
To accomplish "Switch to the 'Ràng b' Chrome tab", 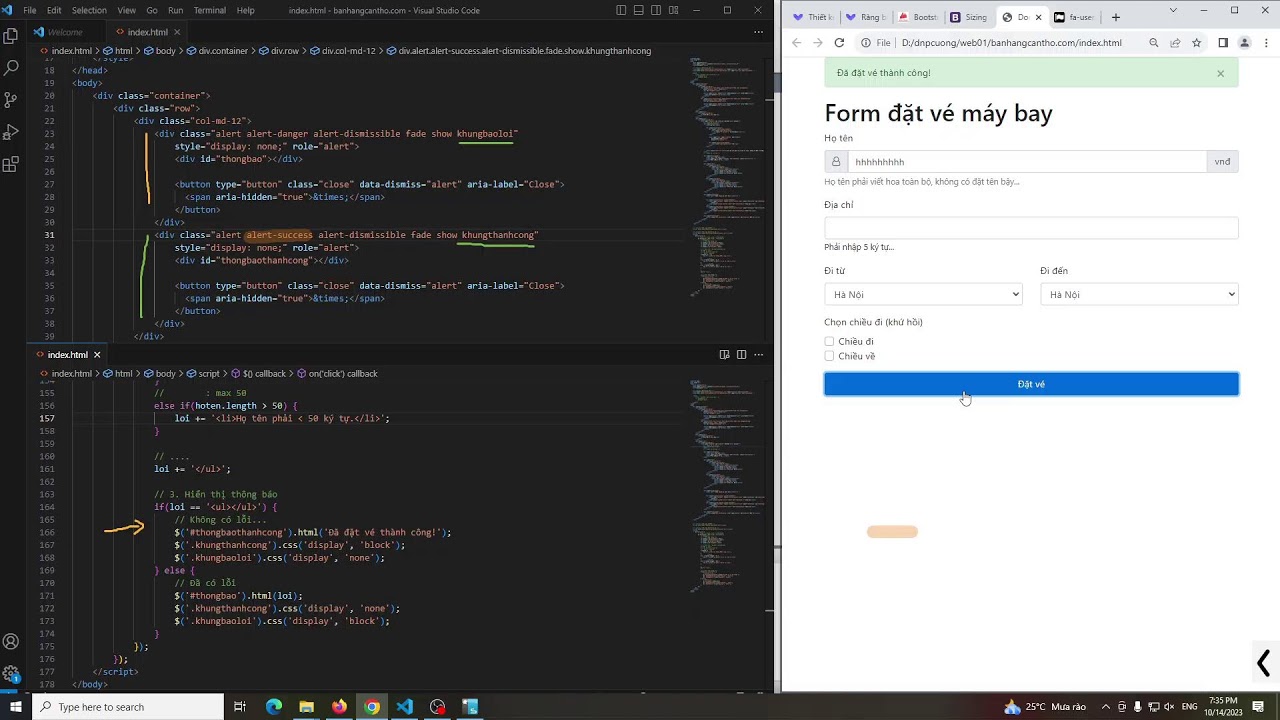I will [x=864, y=17].
